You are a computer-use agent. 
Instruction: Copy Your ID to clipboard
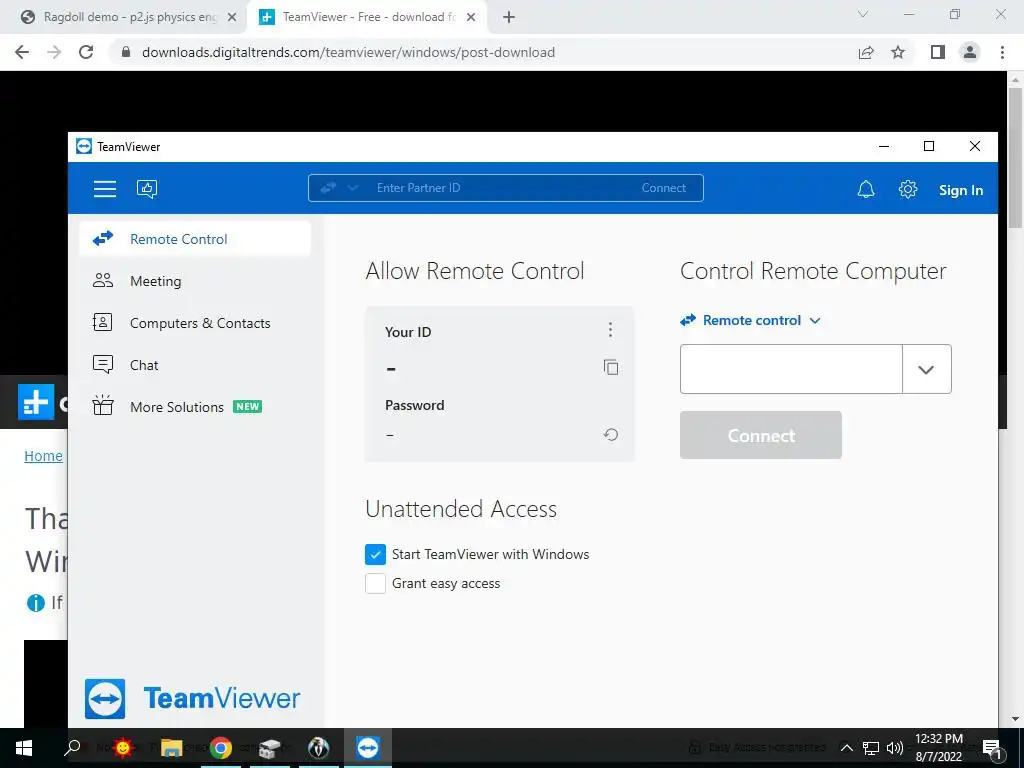coord(611,368)
